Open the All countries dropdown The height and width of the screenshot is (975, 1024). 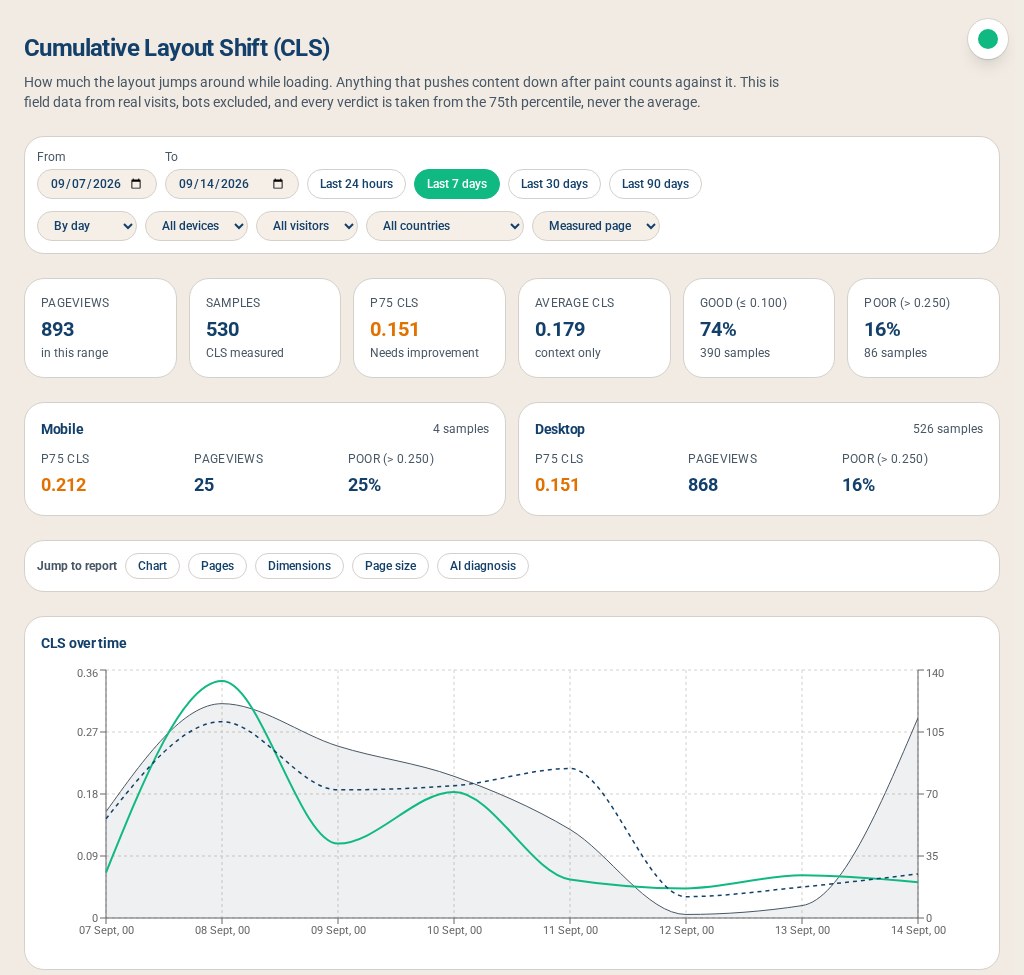[x=445, y=226]
